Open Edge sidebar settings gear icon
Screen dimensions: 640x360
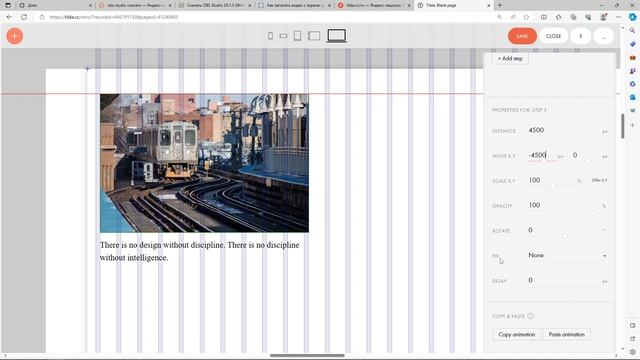click(632, 352)
